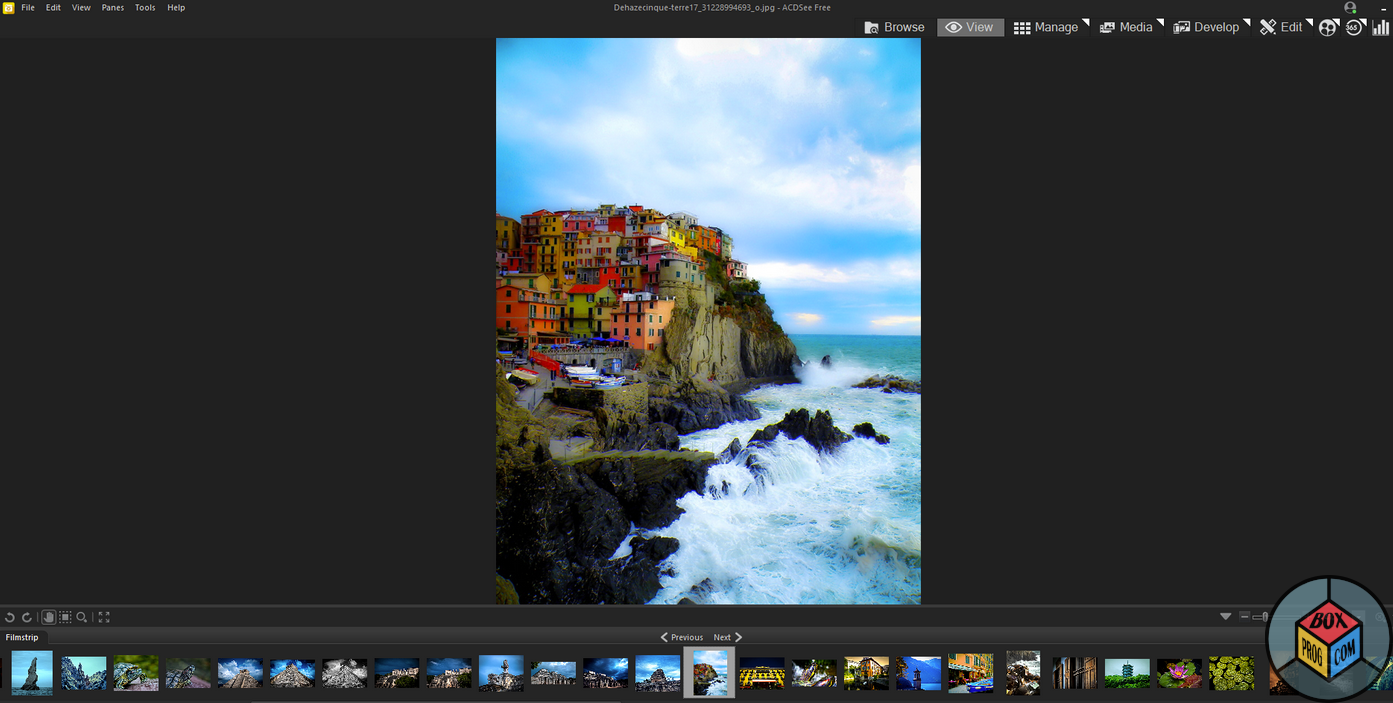Select the black and white pyramid thumbnail
Image resolution: width=1393 pixels, height=703 pixels.
(344, 673)
